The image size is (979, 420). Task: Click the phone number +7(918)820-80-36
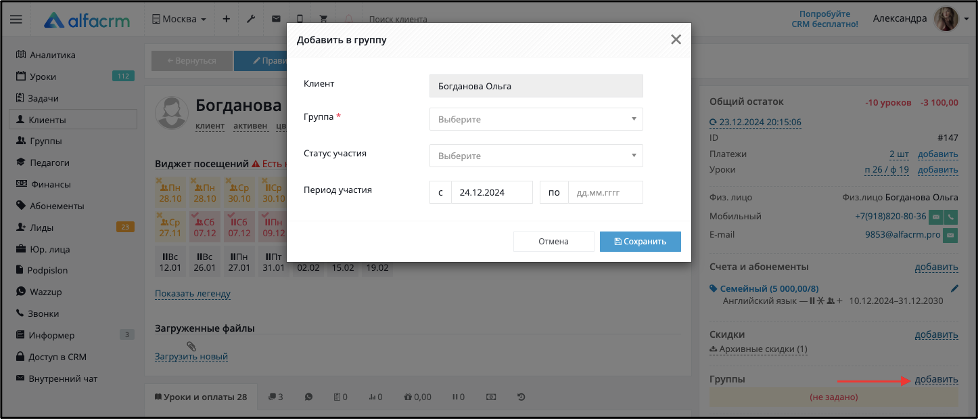tap(890, 217)
